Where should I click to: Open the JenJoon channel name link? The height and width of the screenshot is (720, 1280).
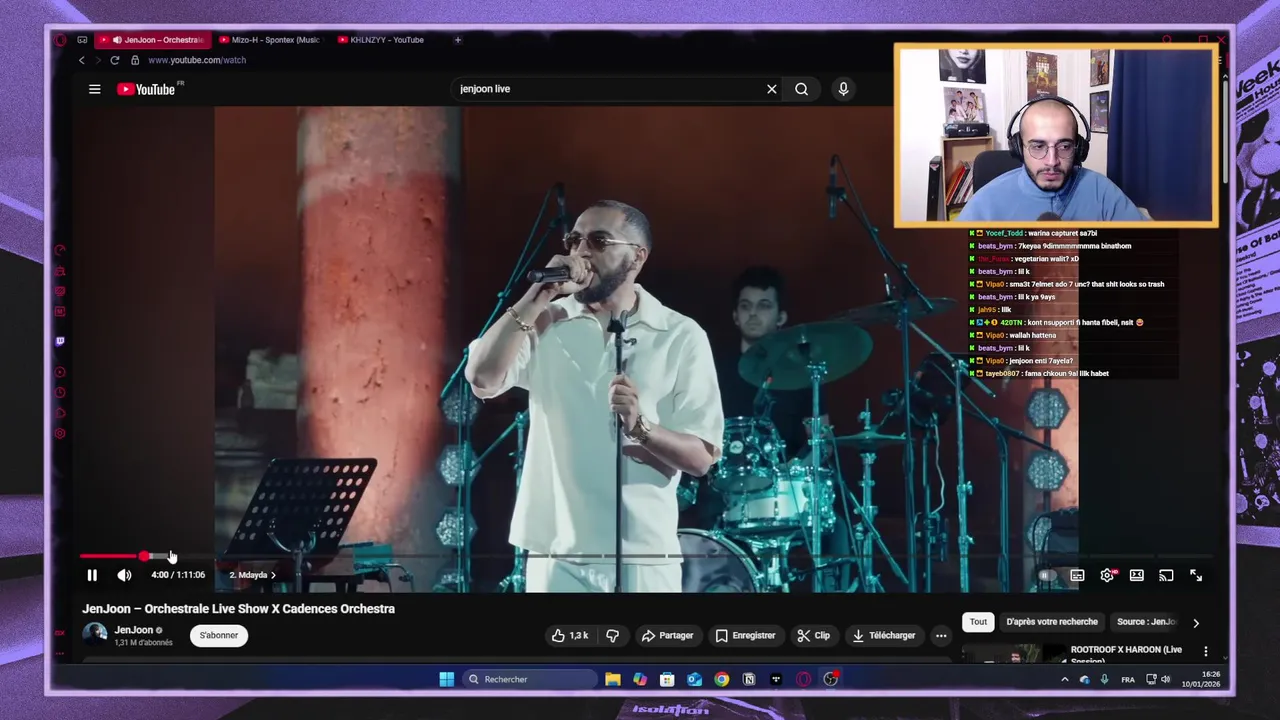(134, 630)
